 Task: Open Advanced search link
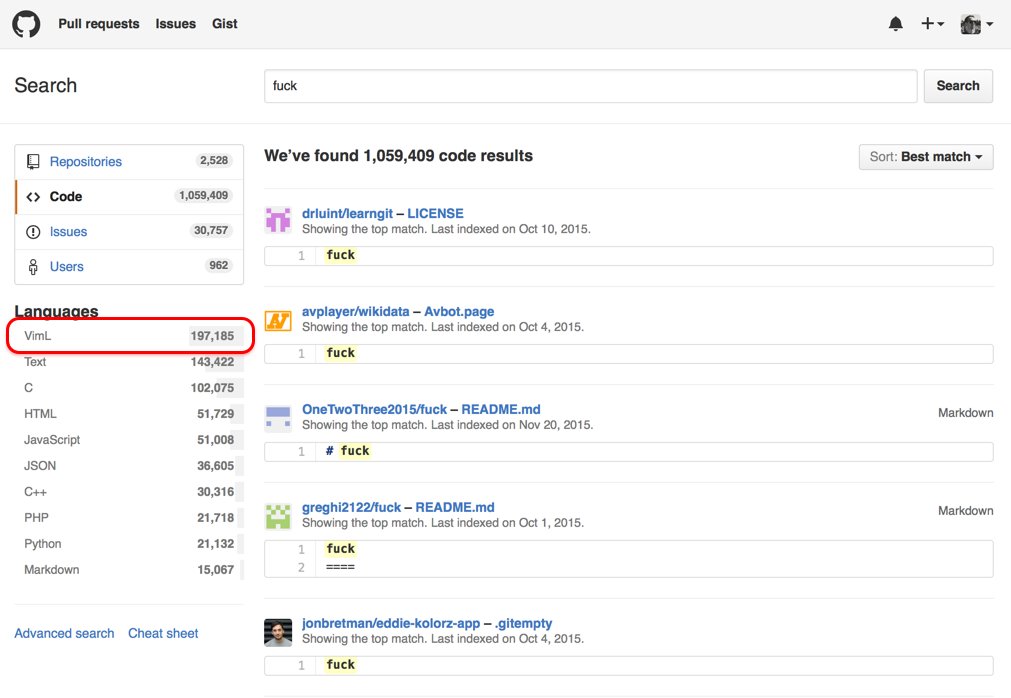pyautogui.click(x=64, y=633)
